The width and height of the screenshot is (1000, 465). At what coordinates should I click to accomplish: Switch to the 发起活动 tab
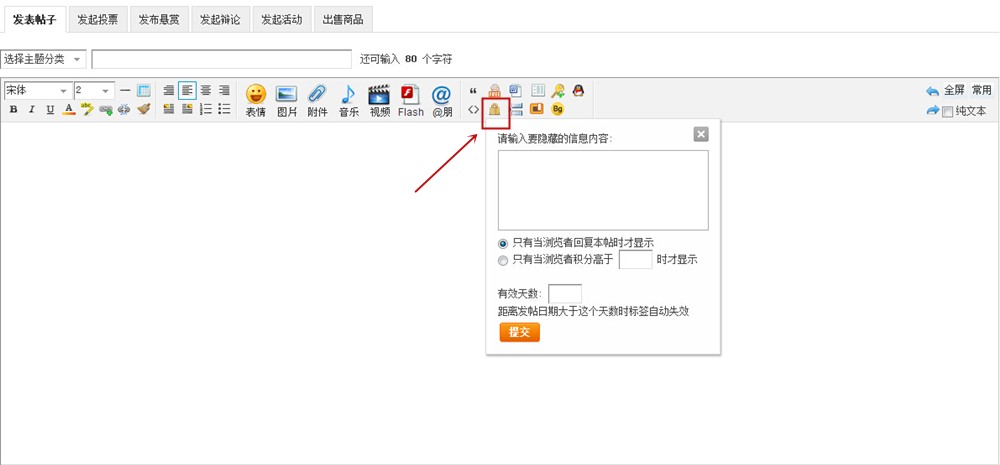click(x=281, y=19)
